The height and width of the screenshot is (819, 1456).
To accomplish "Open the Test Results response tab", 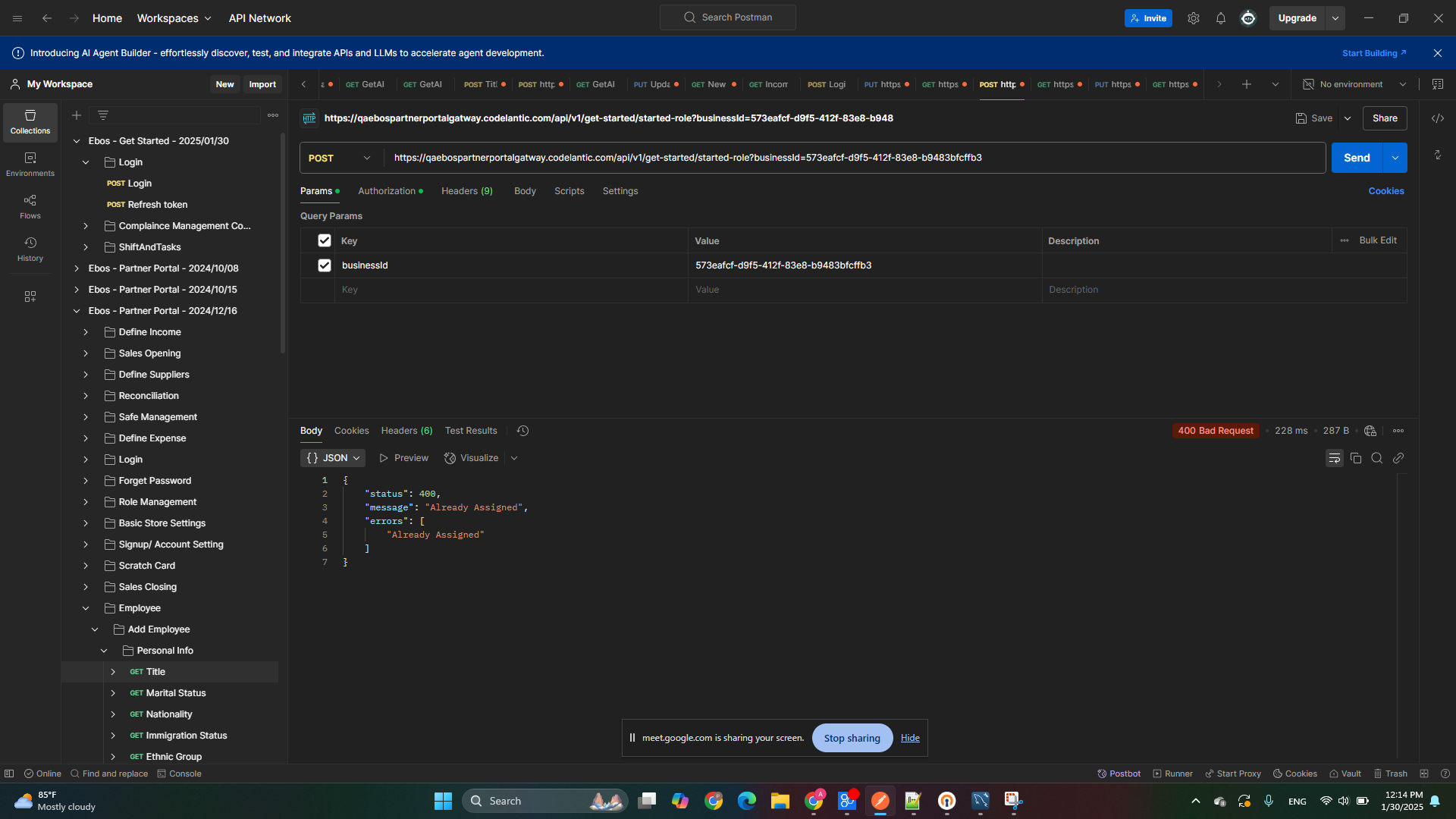I will coord(471,431).
